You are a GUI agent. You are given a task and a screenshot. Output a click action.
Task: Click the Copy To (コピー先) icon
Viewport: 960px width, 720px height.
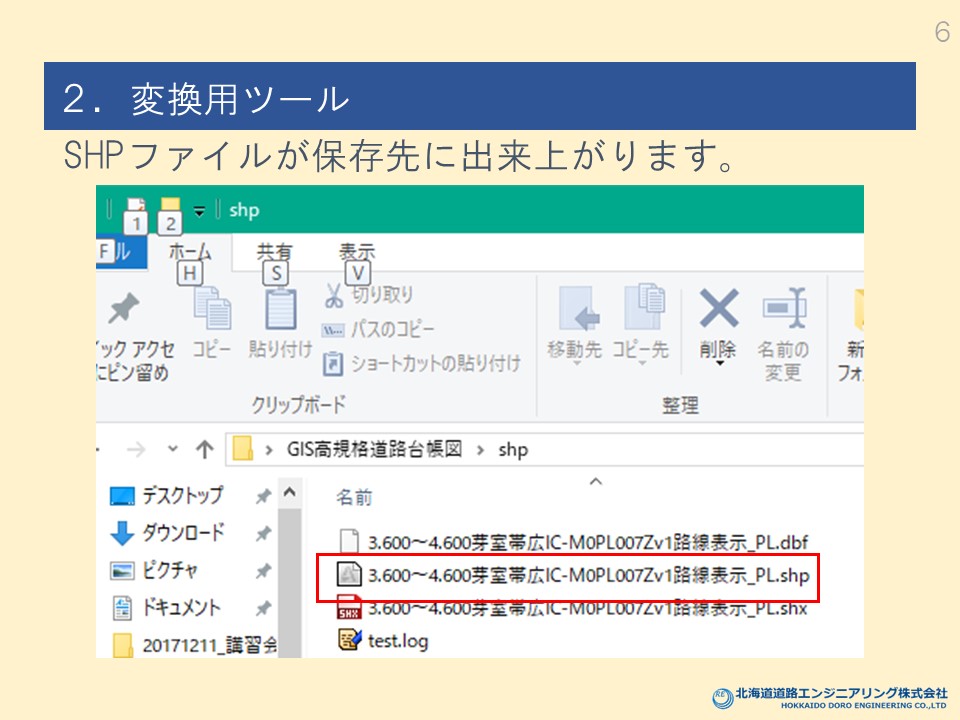[644, 310]
